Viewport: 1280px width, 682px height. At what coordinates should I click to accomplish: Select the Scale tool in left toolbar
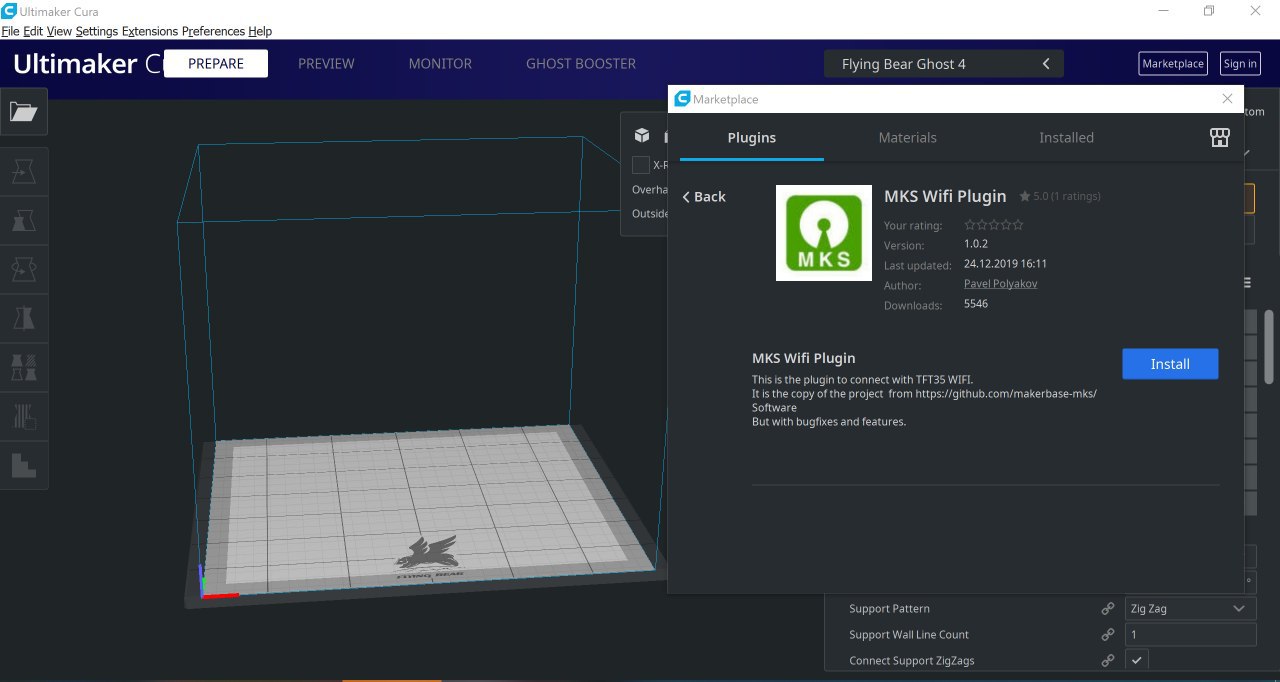click(24, 221)
